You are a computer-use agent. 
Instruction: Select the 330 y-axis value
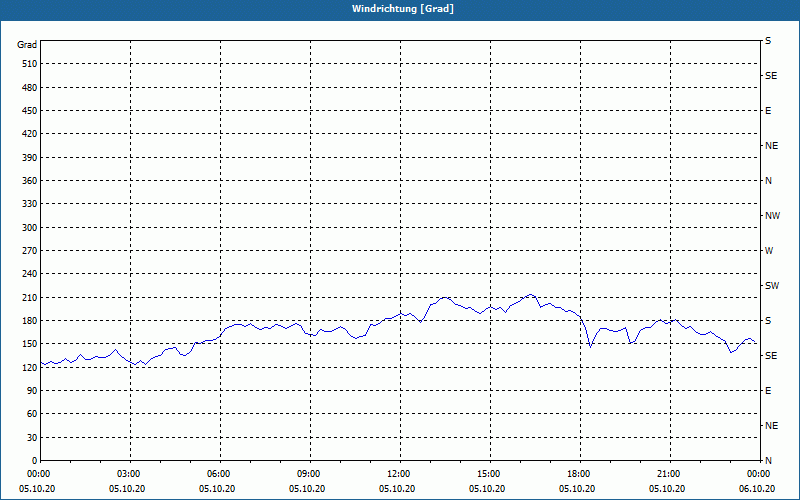(30, 204)
